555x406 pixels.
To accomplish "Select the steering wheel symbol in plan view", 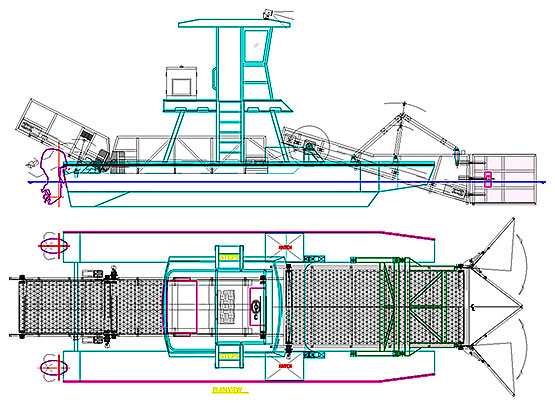I will coord(256,307).
